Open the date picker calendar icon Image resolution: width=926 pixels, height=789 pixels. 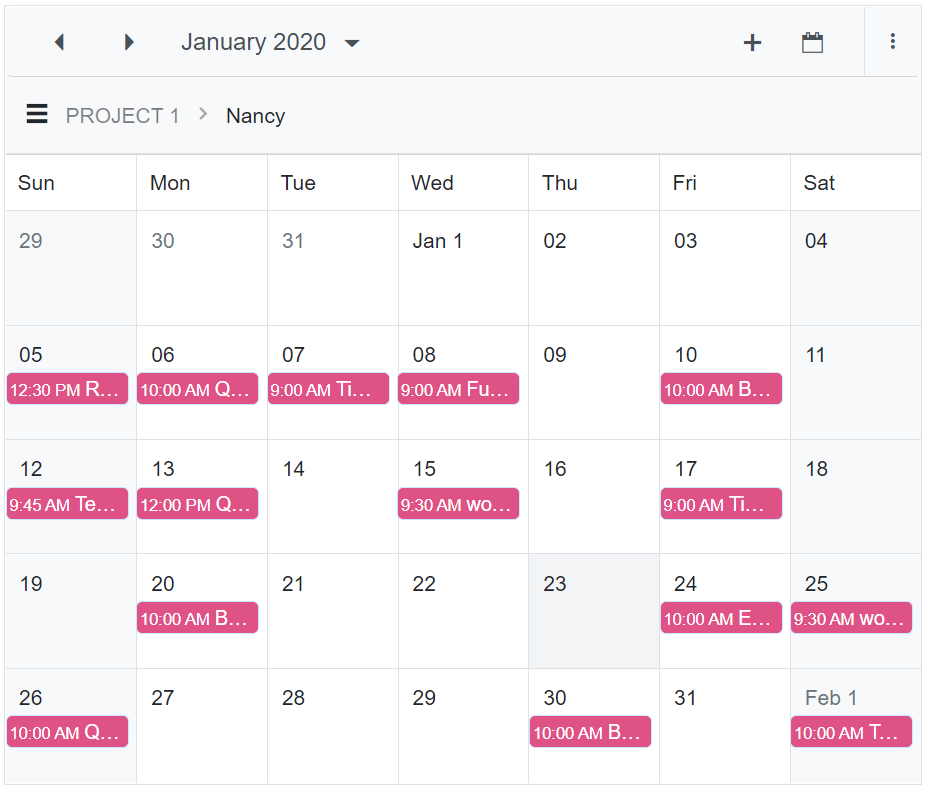(x=812, y=42)
